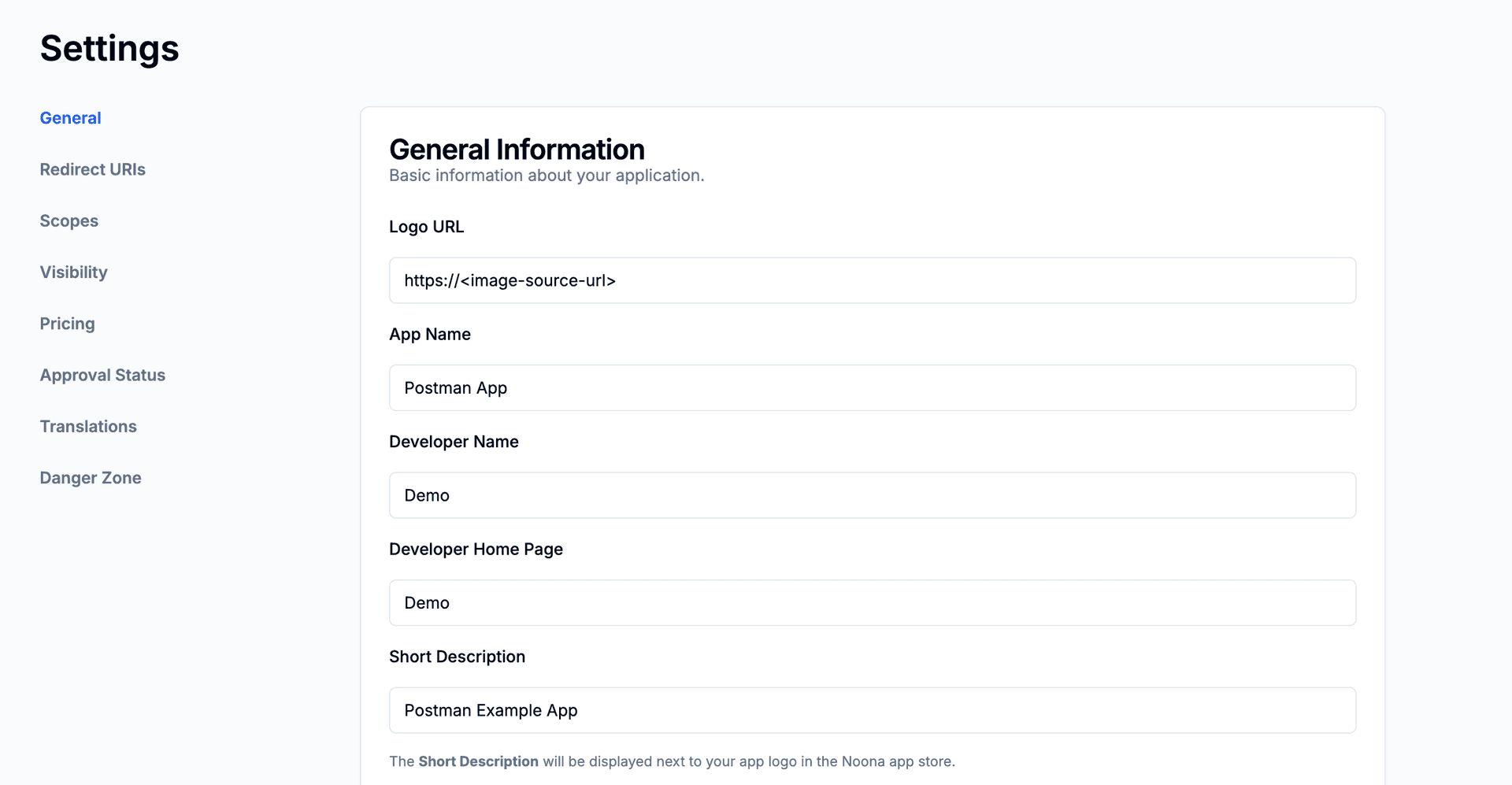
Task: Open the Pricing settings section
Action: (x=67, y=324)
